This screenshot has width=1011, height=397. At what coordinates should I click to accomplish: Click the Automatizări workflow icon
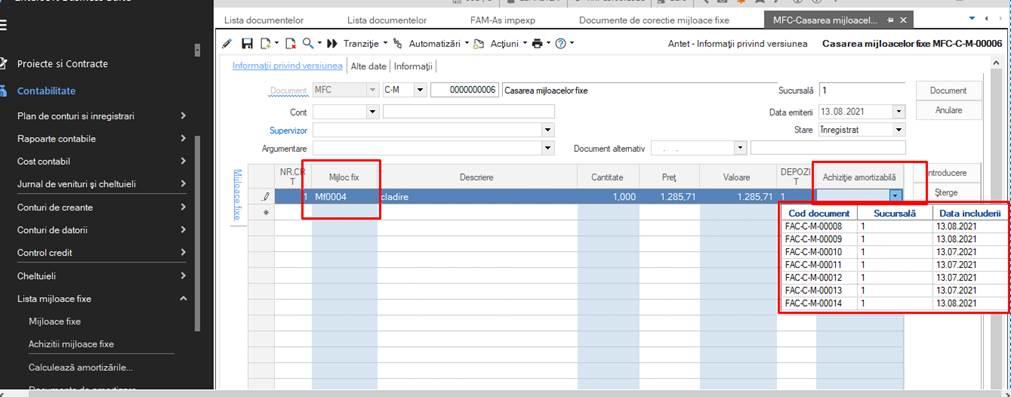[398, 44]
